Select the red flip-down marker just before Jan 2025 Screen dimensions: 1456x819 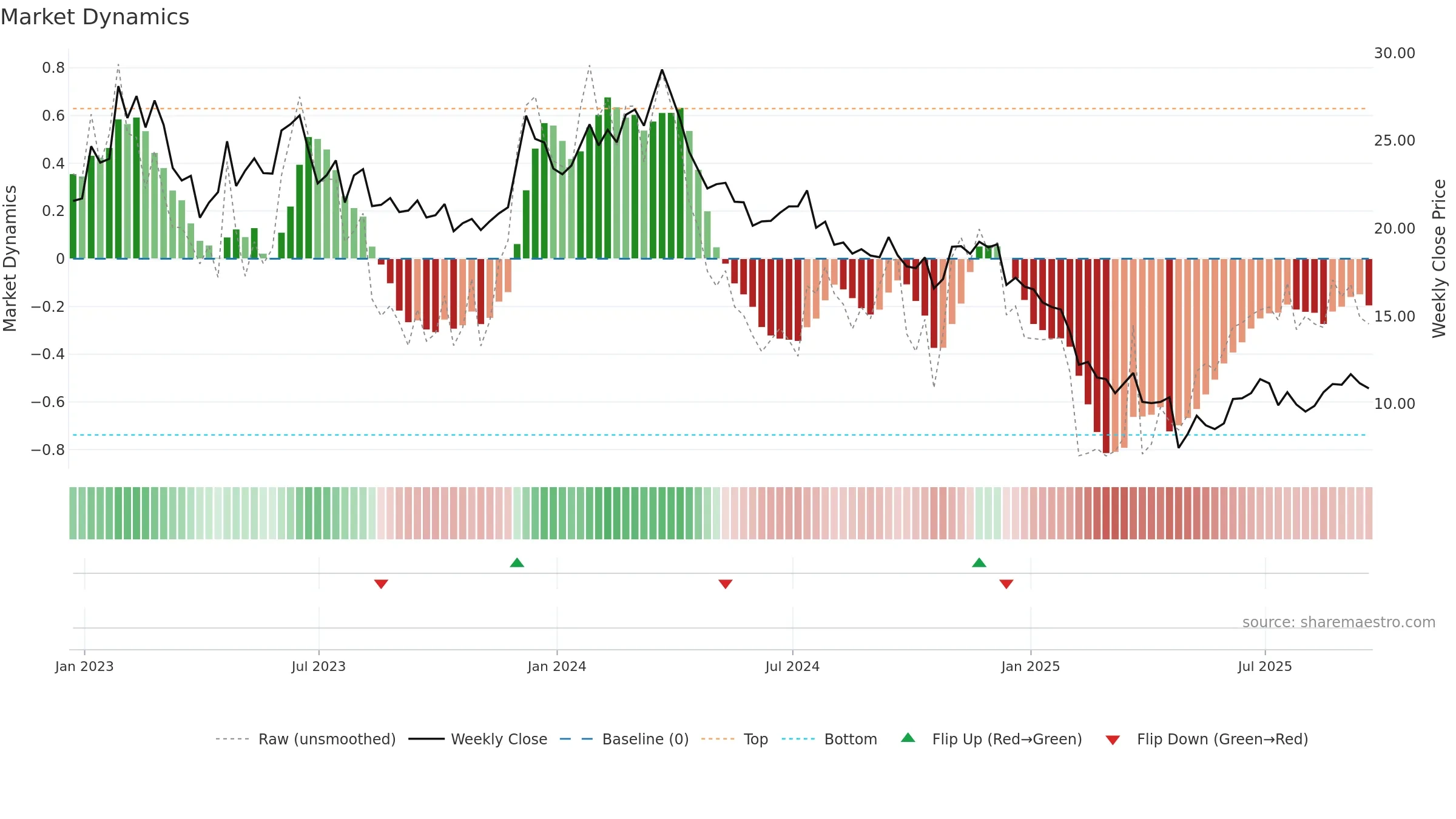pyautogui.click(x=1006, y=584)
